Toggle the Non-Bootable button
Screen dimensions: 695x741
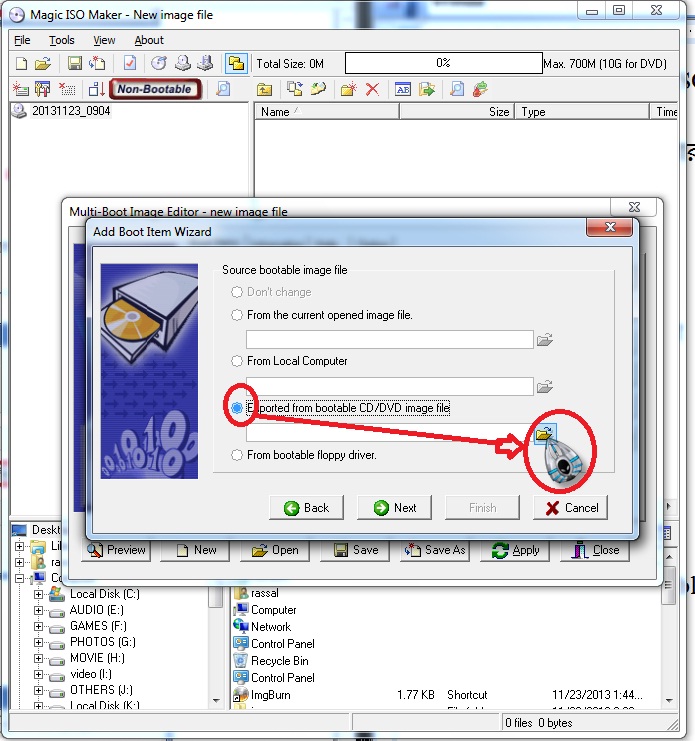coord(155,89)
